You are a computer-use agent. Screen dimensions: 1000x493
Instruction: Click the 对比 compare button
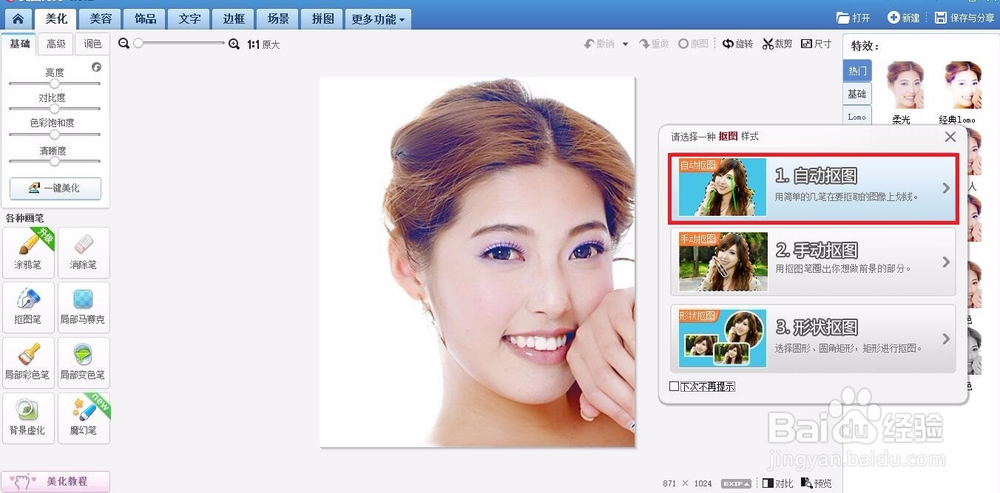(x=777, y=483)
